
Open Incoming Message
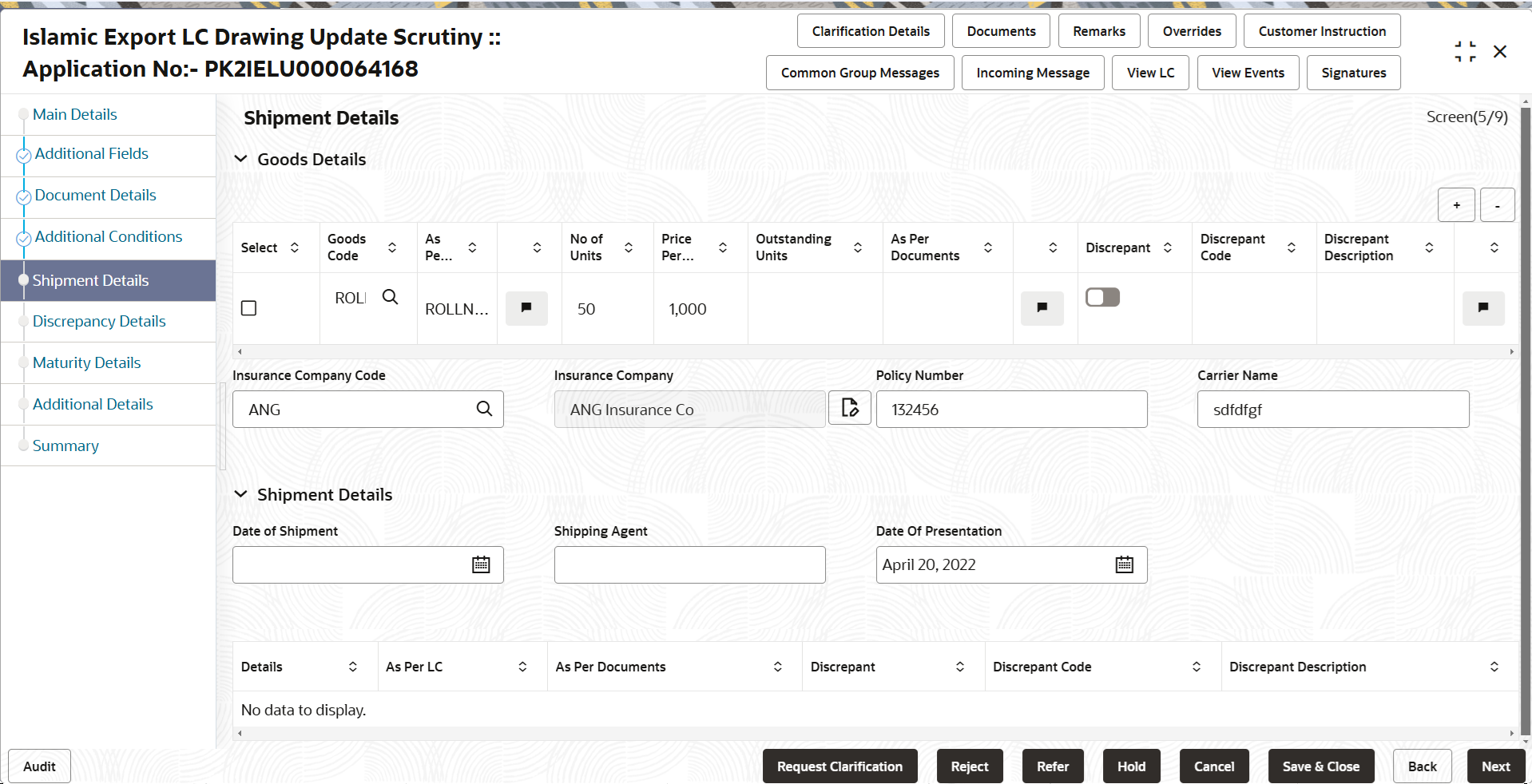coord(1033,73)
